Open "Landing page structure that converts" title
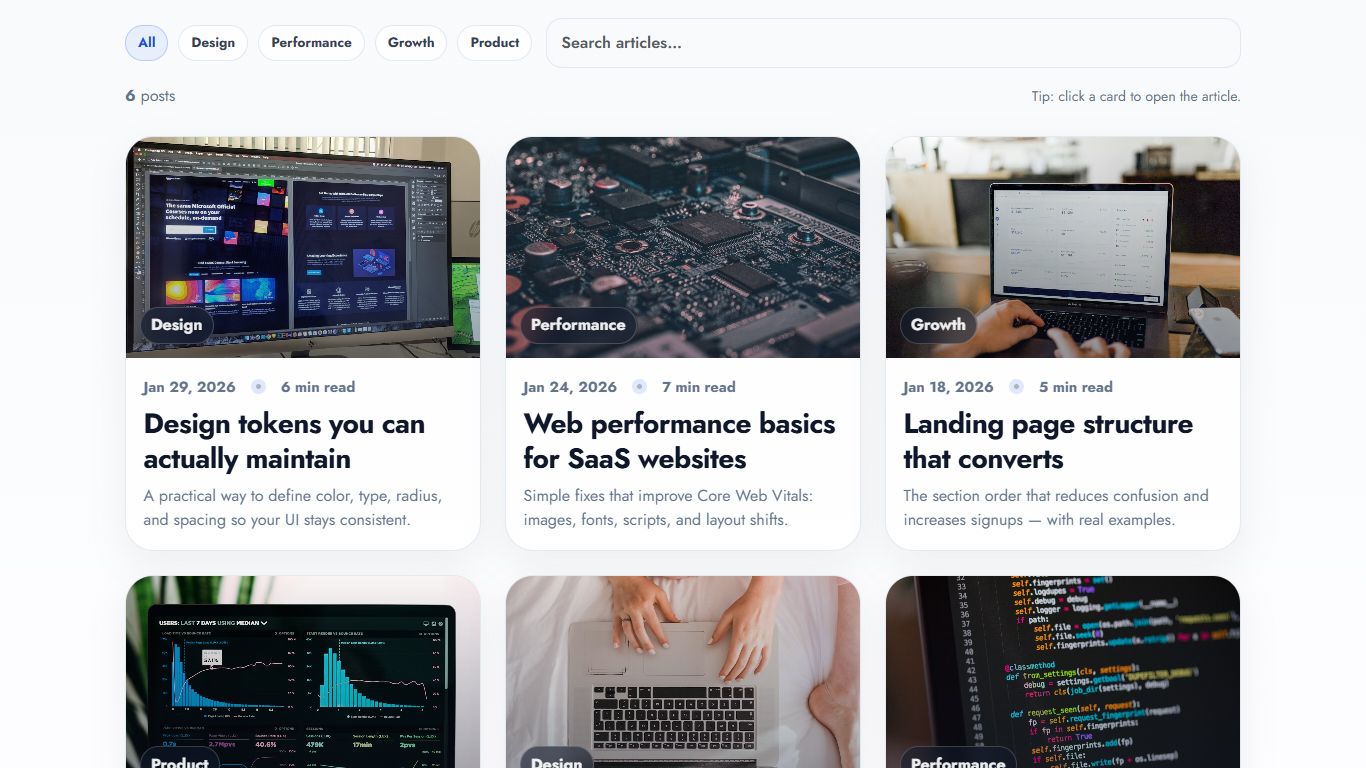Screen dimensions: 1366x768 click(1048, 441)
